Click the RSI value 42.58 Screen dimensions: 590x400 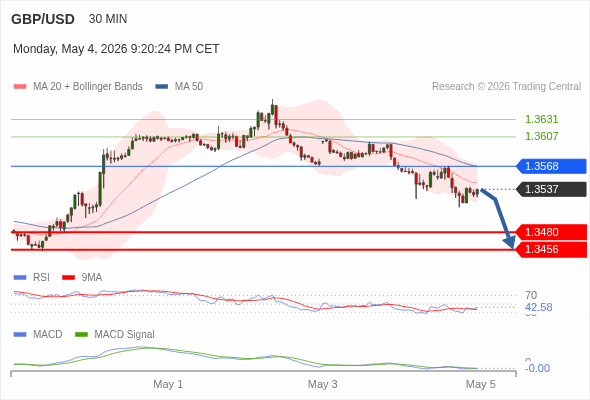539,307
